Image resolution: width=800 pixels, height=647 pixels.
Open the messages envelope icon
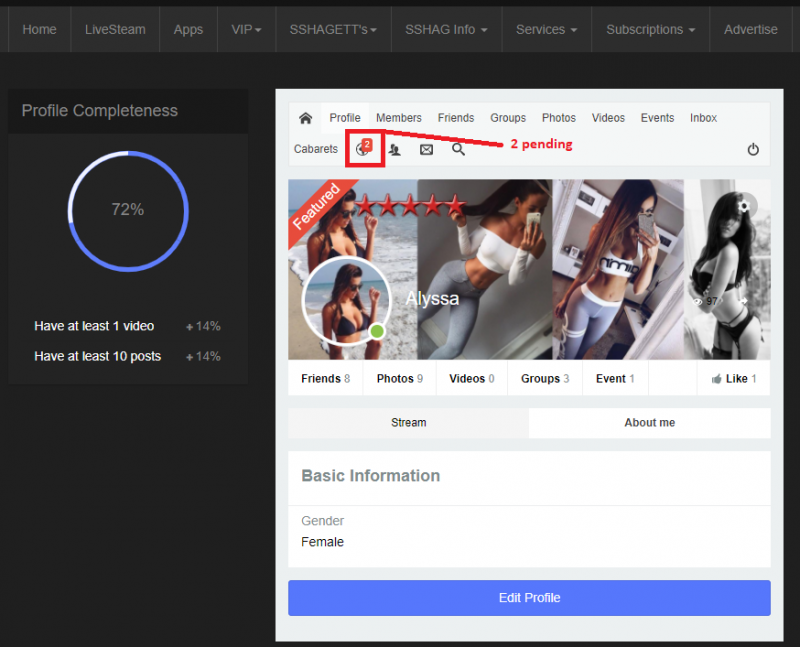pos(426,150)
